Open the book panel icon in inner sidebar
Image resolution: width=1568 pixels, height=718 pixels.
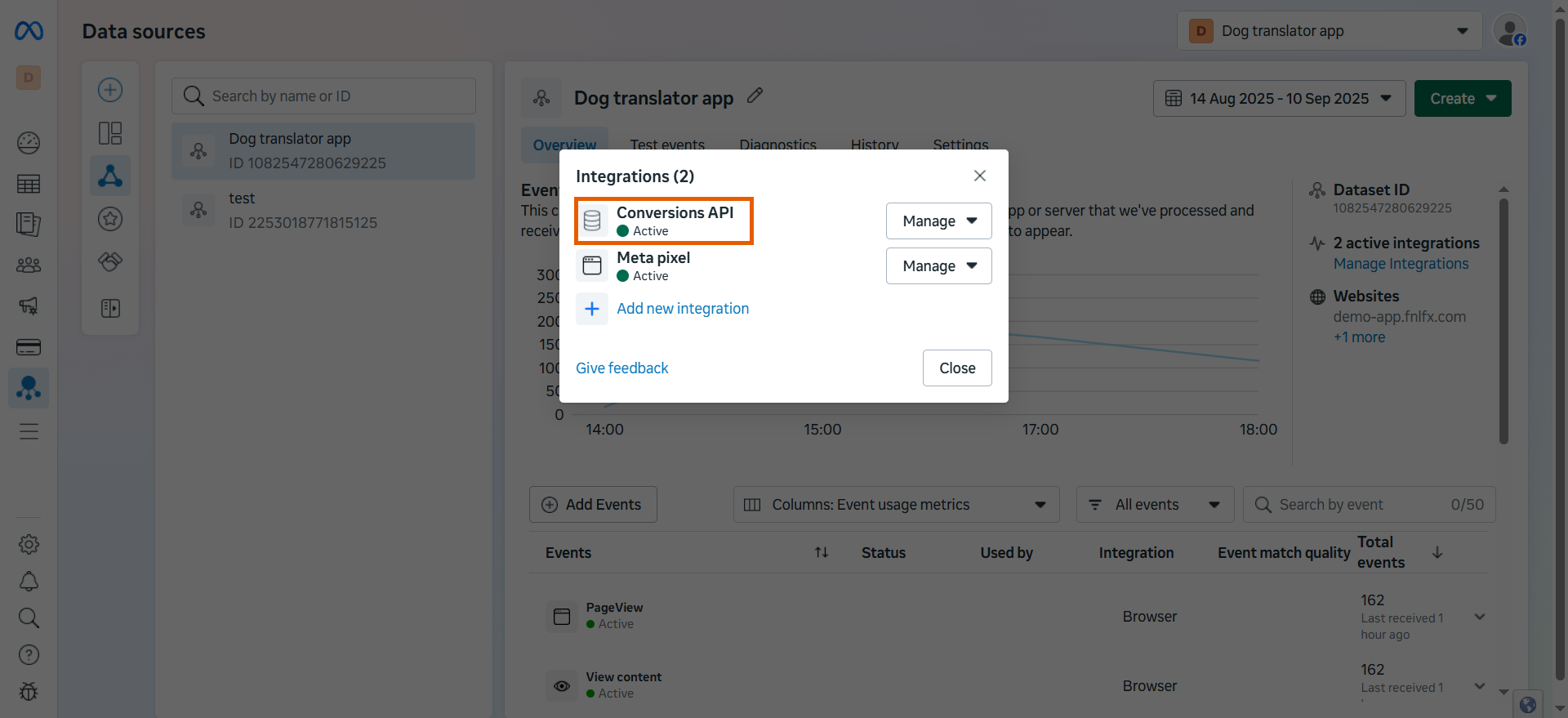(110, 308)
